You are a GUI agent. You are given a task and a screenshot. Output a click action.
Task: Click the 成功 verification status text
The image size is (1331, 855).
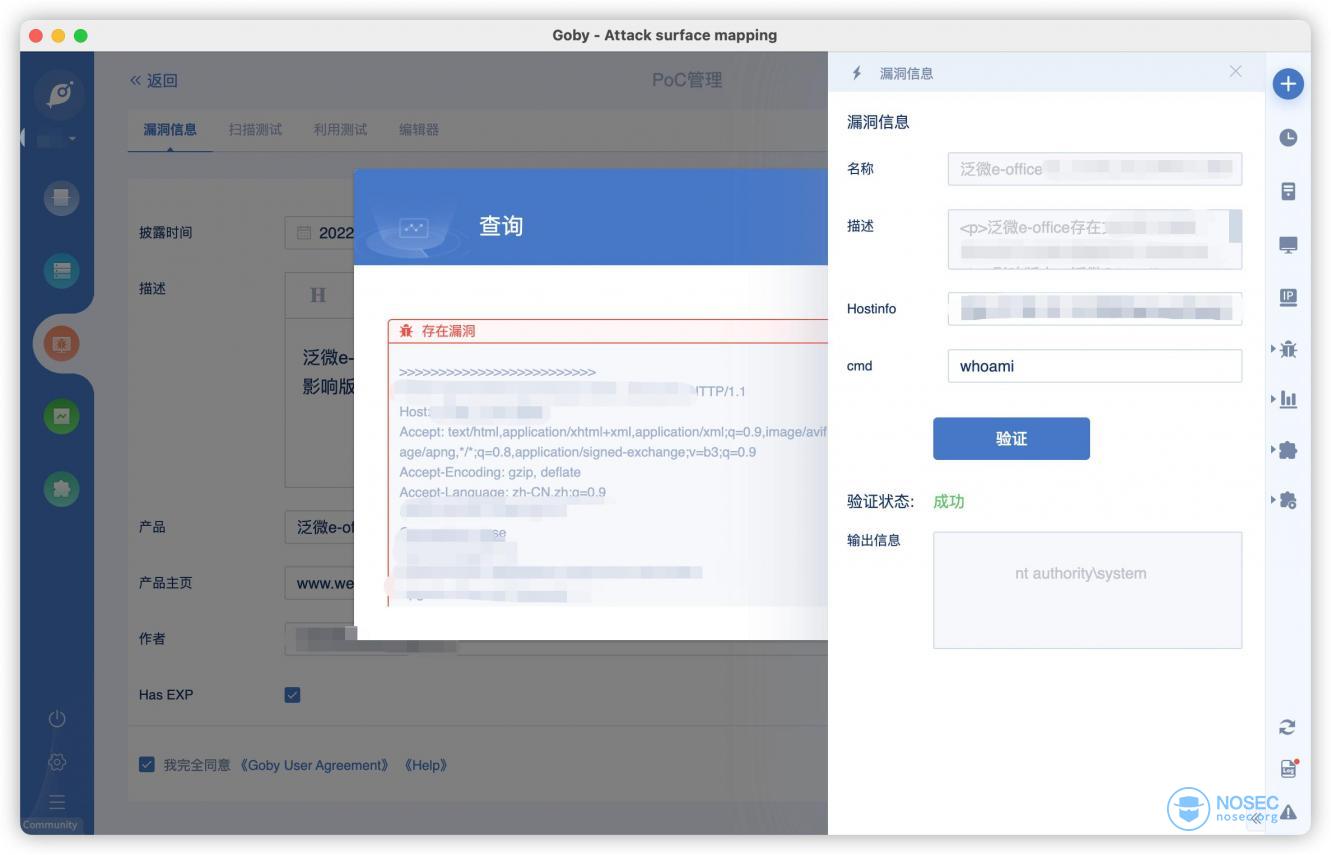tap(949, 502)
